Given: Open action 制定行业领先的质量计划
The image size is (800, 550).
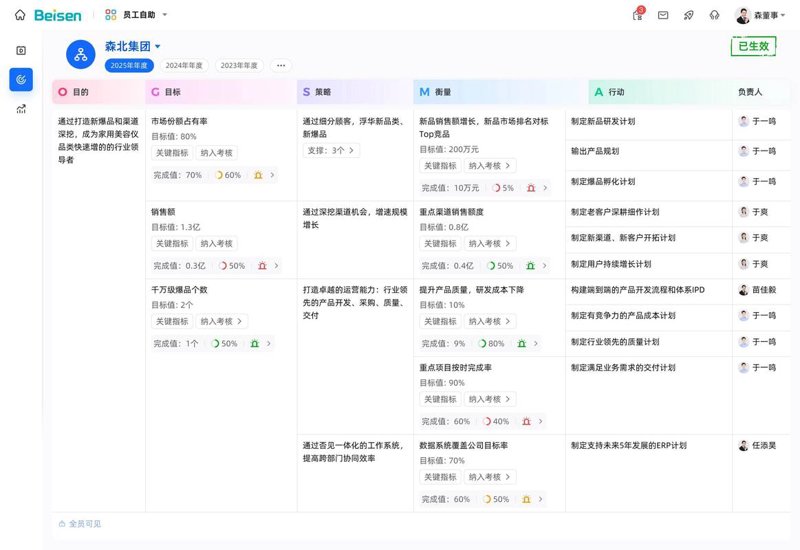Looking at the screenshot, I should pos(615,342).
